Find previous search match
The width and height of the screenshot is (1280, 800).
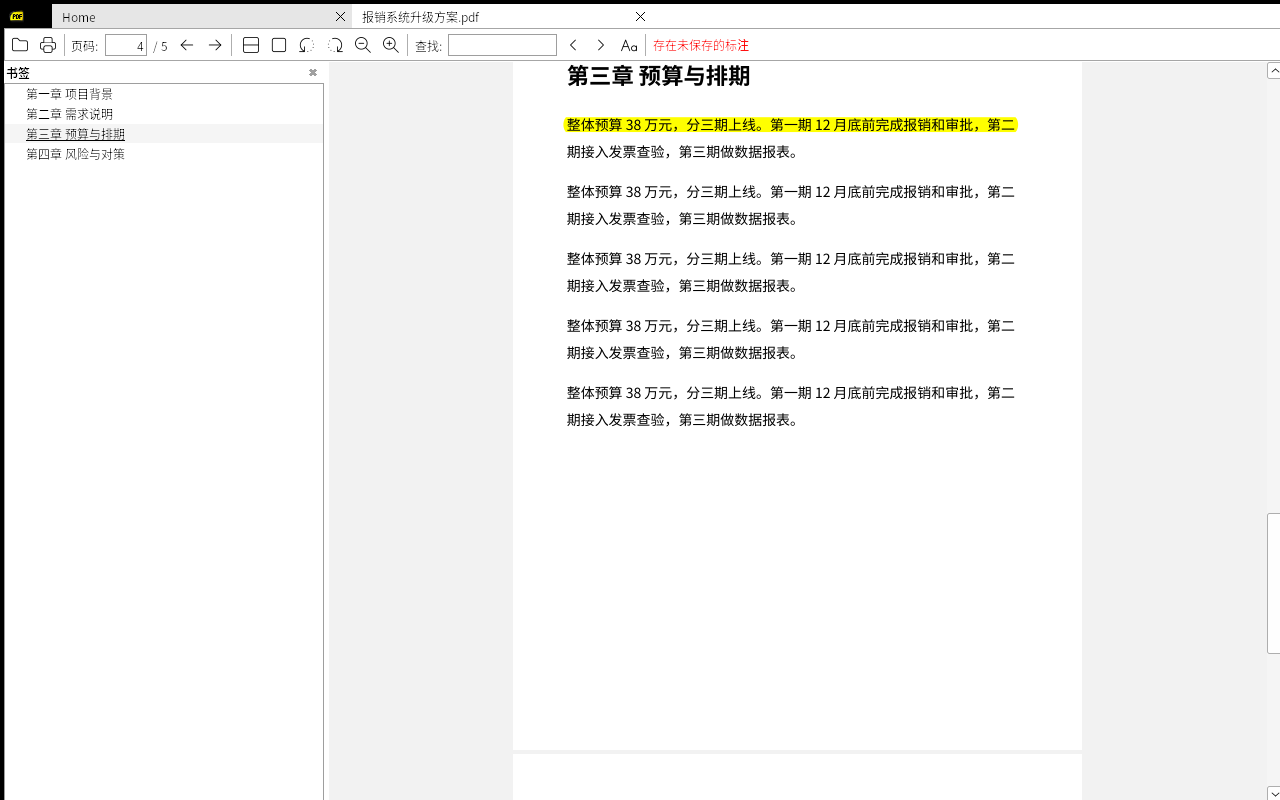573,45
